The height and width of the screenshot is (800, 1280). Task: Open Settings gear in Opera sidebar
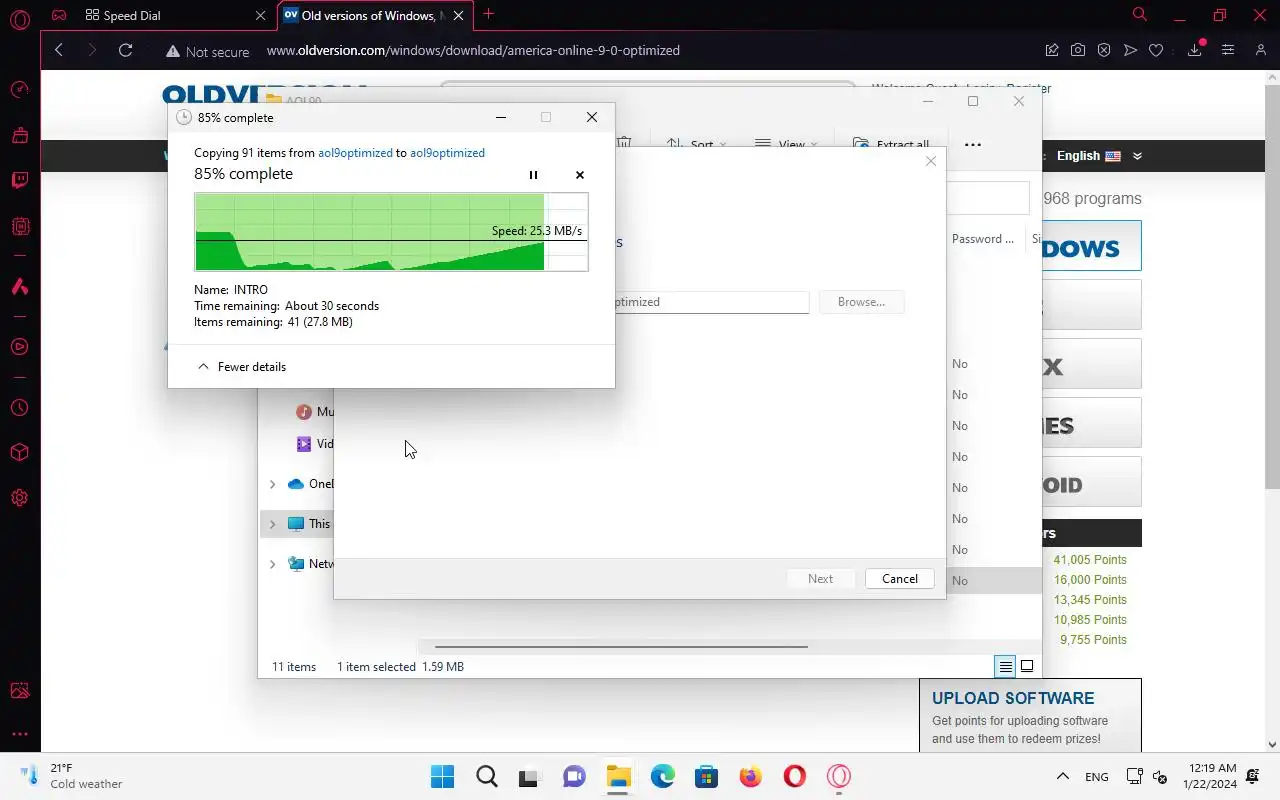pyautogui.click(x=20, y=498)
